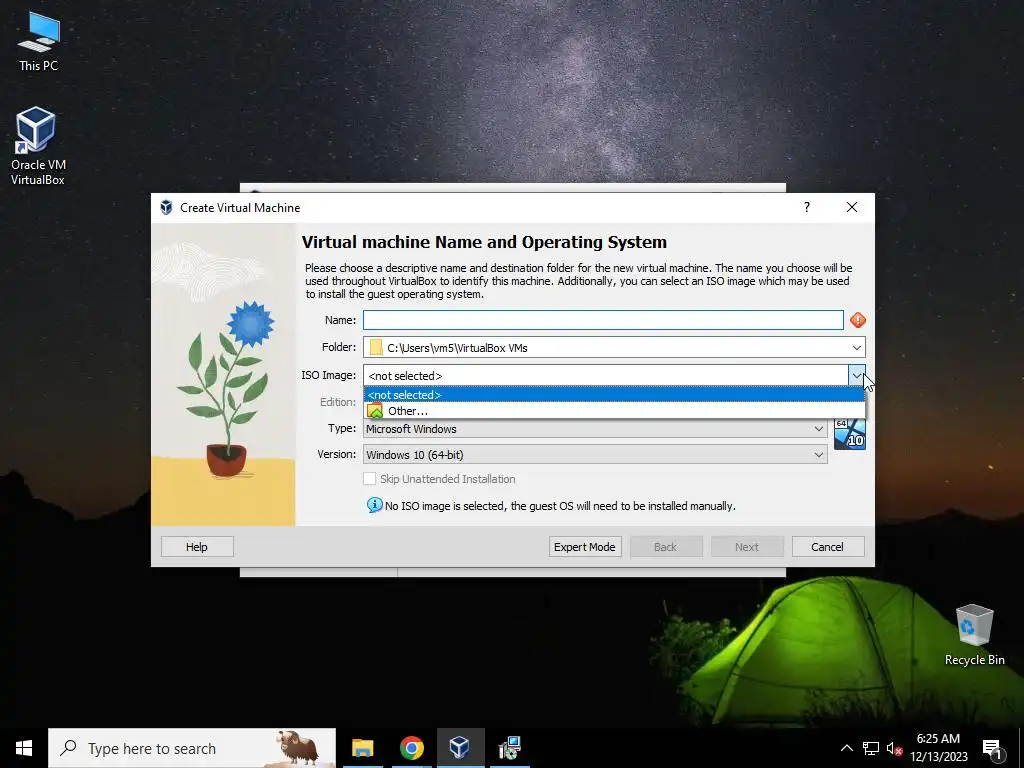Collapse the ISO Image dropdown arrow
Image resolution: width=1024 pixels, height=768 pixels.
pyautogui.click(x=857, y=376)
